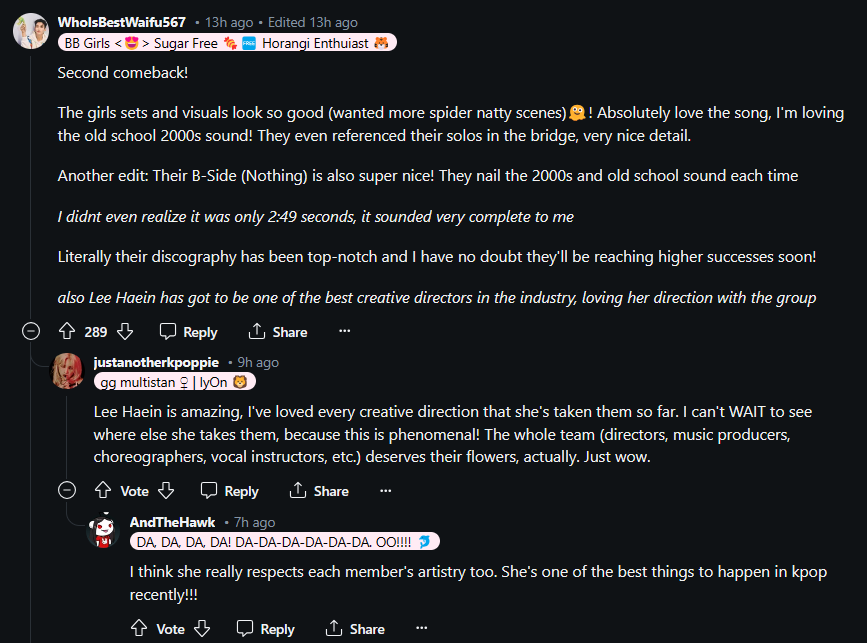Screen dimensions: 867x643
Task: Open WhoIsBestWaifu567's user profile link
Action: tap(121, 22)
